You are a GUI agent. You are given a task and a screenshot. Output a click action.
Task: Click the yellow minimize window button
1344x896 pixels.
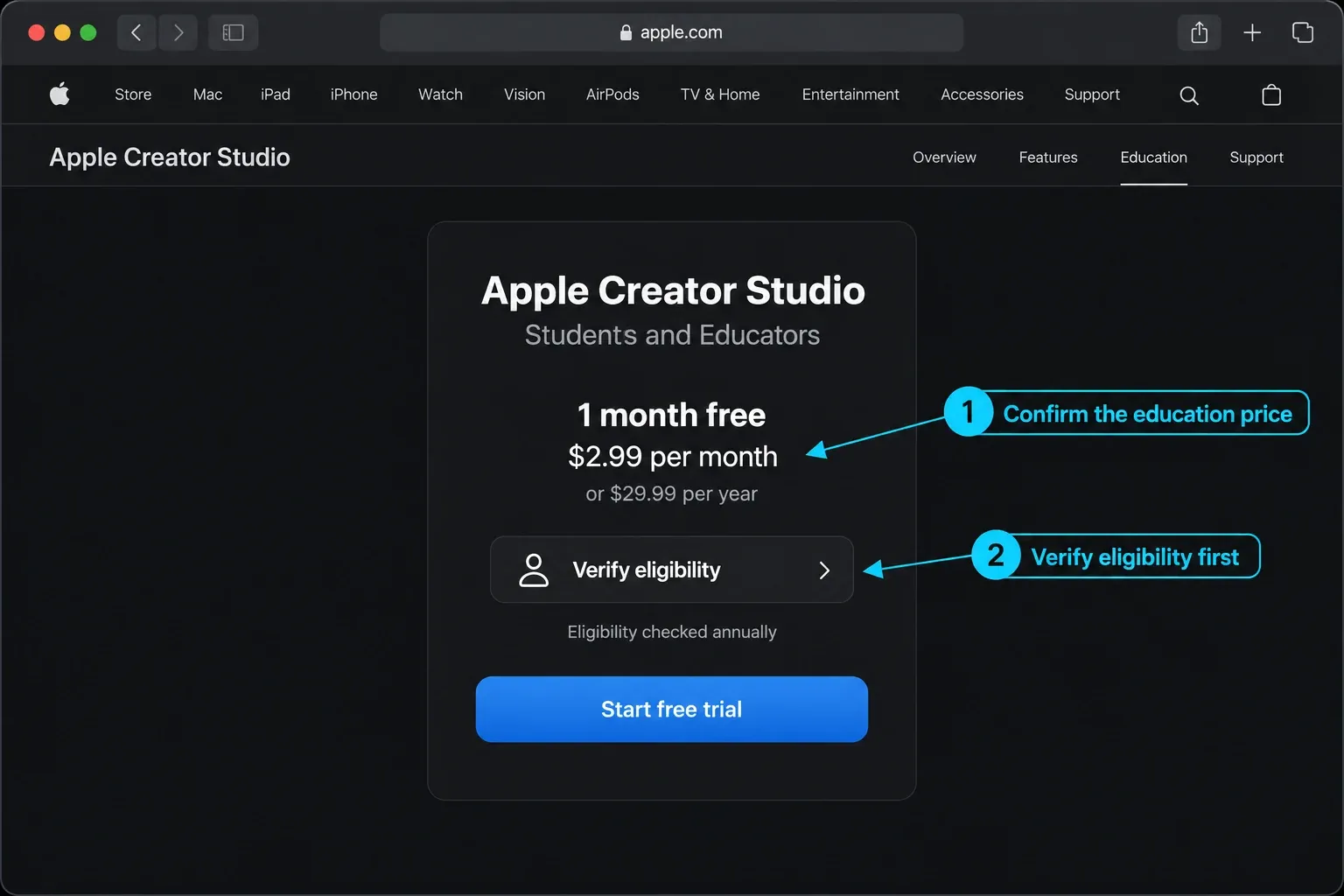point(62,32)
